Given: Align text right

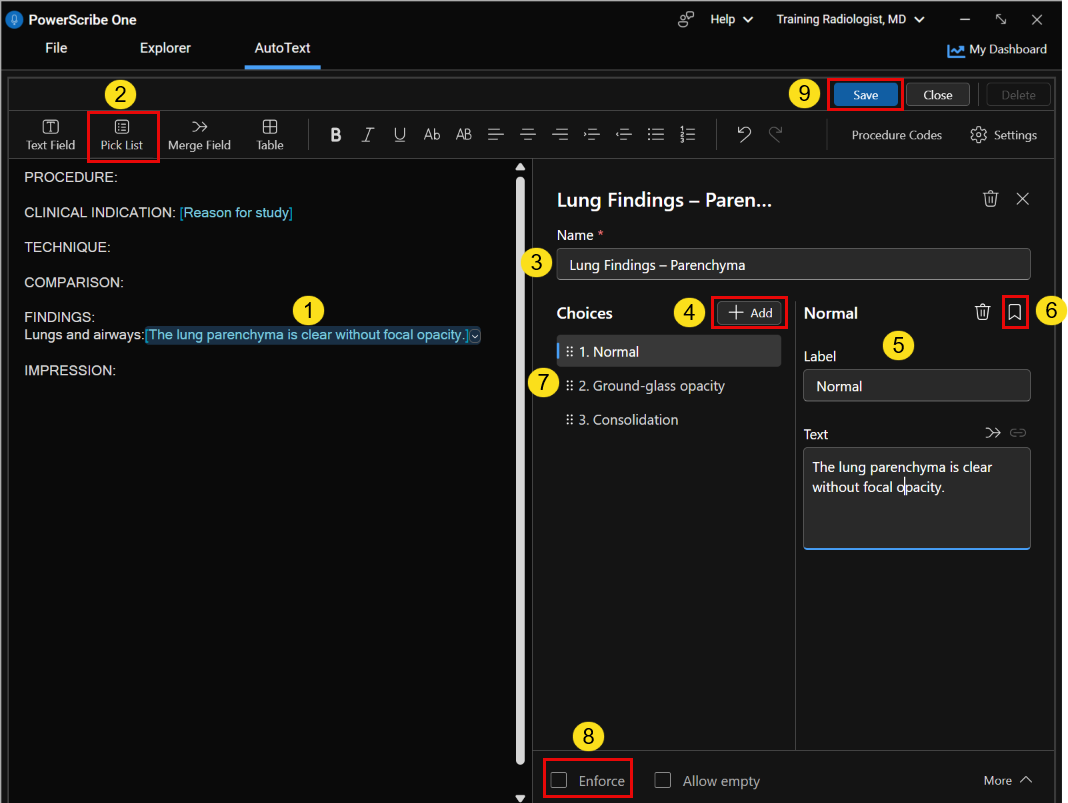Looking at the screenshot, I should (560, 135).
